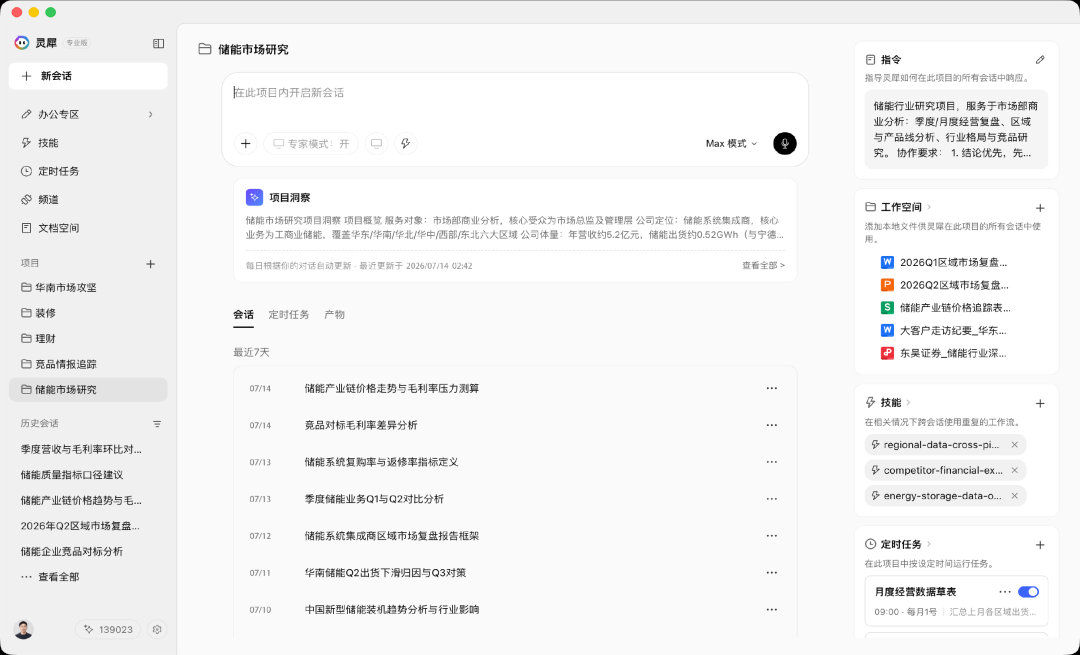The height and width of the screenshot is (655, 1080).
Task: Add a new project with the 项目 plus icon
Action: coord(150,264)
